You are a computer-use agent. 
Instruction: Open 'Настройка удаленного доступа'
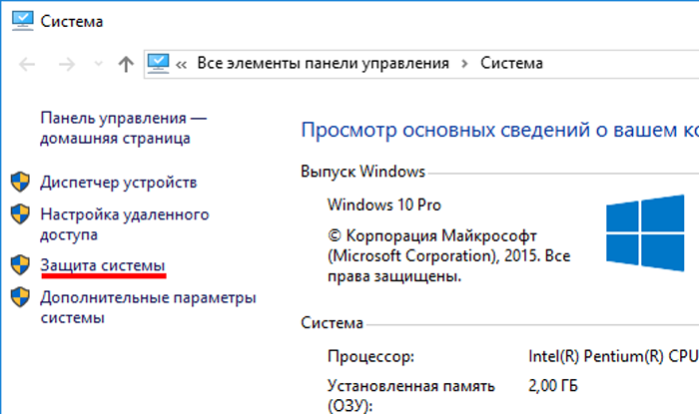[125, 224]
